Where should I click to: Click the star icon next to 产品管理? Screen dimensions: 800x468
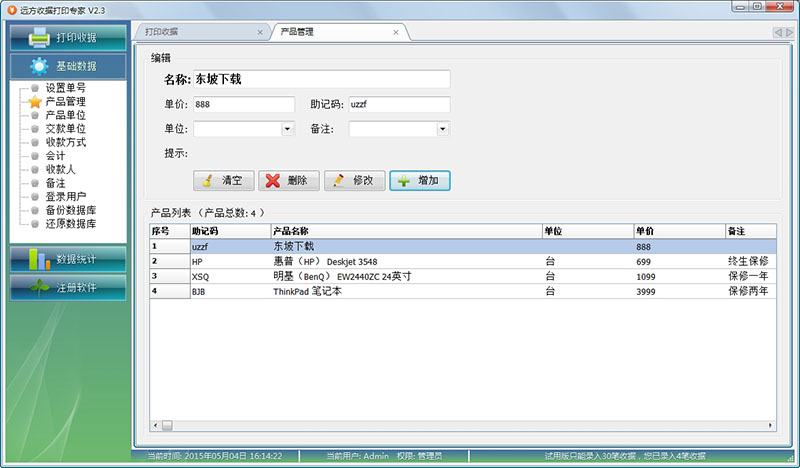pyautogui.click(x=35, y=102)
